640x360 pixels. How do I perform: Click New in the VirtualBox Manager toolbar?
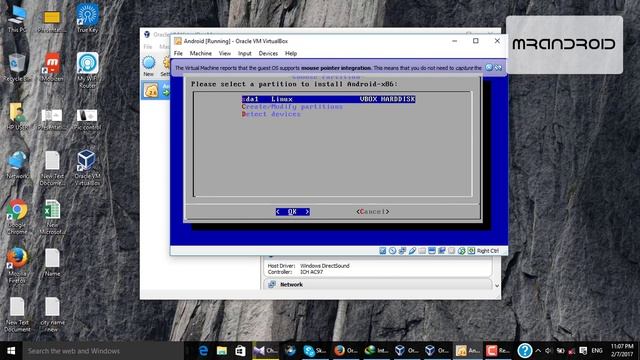tap(149, 67)
